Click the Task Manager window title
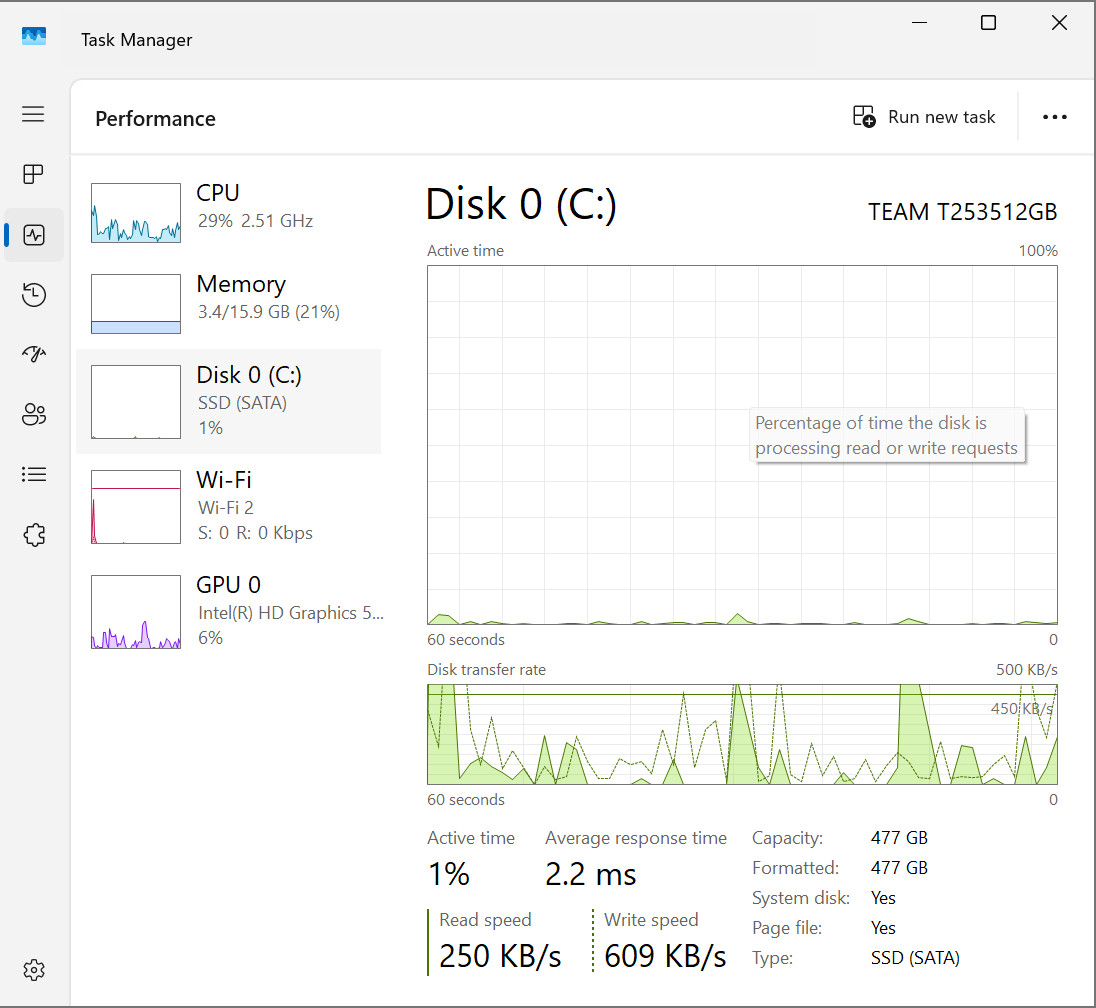Image resolution: width=1096 pixels, height=1008 pixels. 136,40
